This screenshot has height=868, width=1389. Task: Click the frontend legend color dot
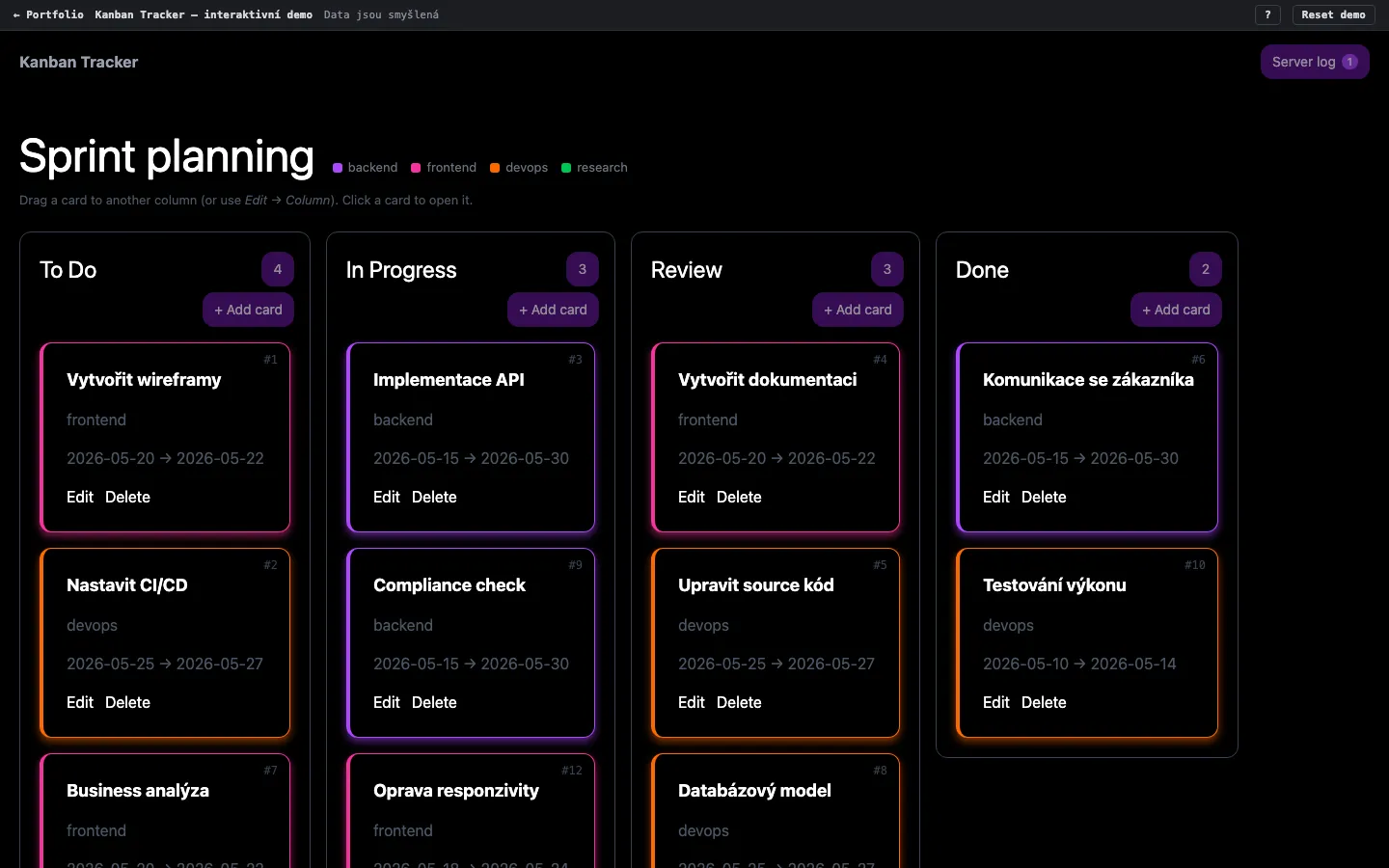[x=416, y=168]
